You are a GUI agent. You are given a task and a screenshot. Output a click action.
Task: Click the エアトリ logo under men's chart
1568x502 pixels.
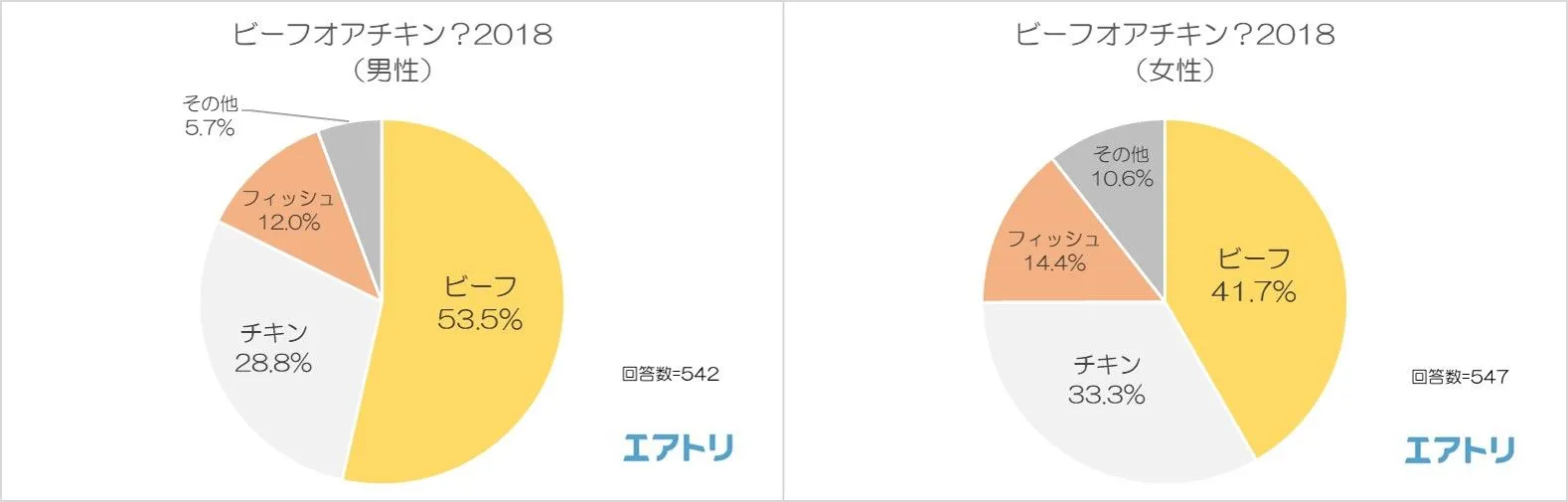tap(678, 448)
